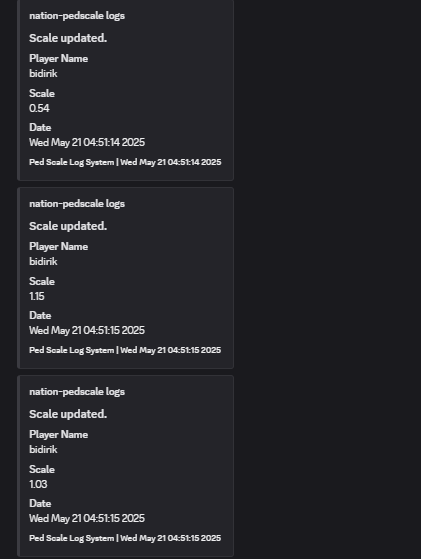Click the first embed's nation-pedscale logs author
The image size is (421, 559).
point(77,16)
